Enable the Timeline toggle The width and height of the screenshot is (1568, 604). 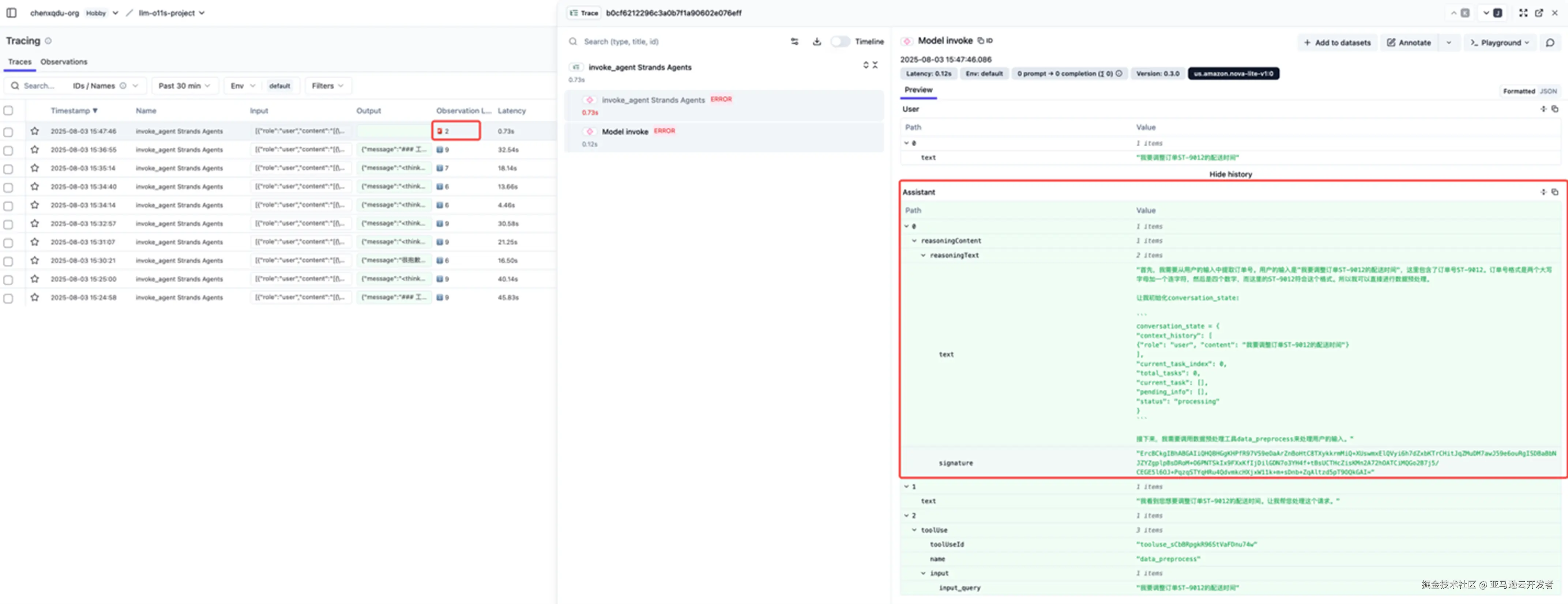(x=841, y=41)
